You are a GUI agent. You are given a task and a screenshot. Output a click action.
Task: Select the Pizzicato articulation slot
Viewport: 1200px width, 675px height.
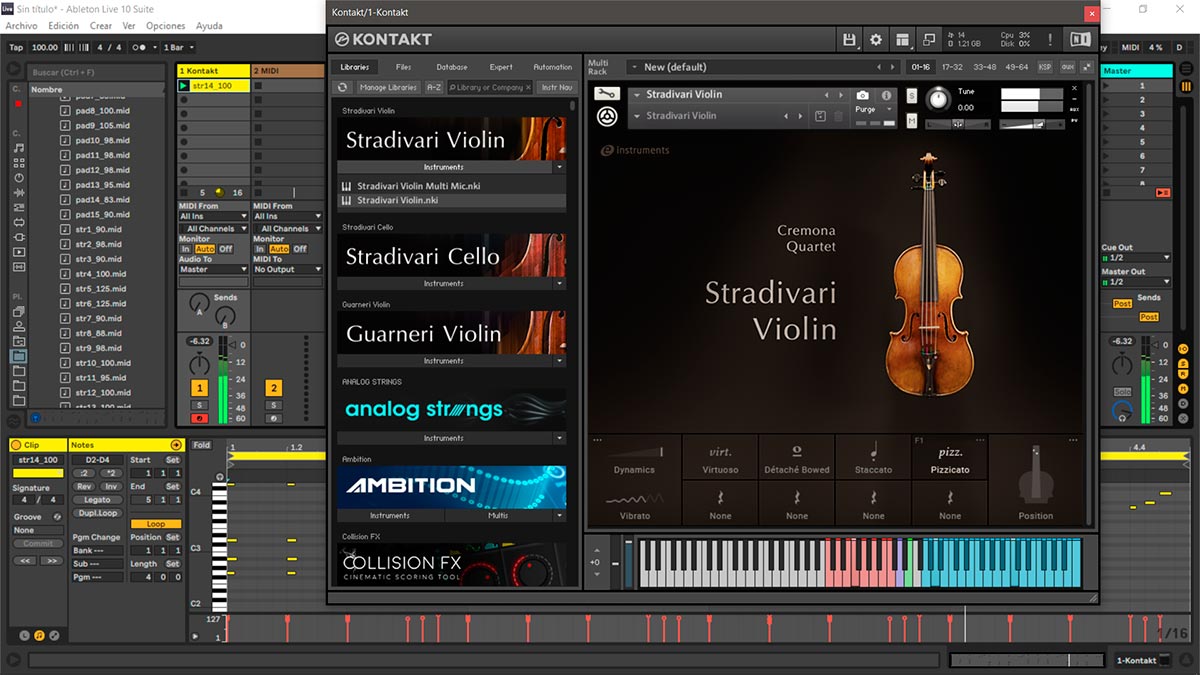pos(950,458)
